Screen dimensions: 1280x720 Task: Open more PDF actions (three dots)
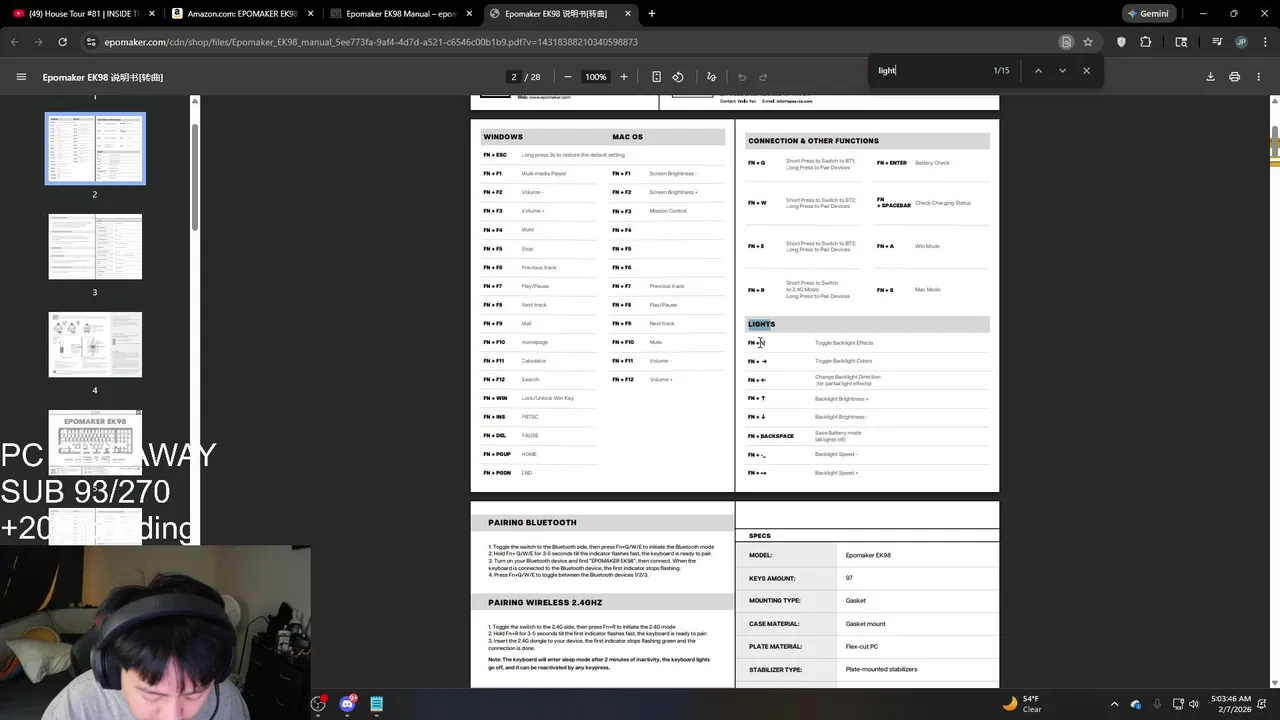click(1259, 77)
